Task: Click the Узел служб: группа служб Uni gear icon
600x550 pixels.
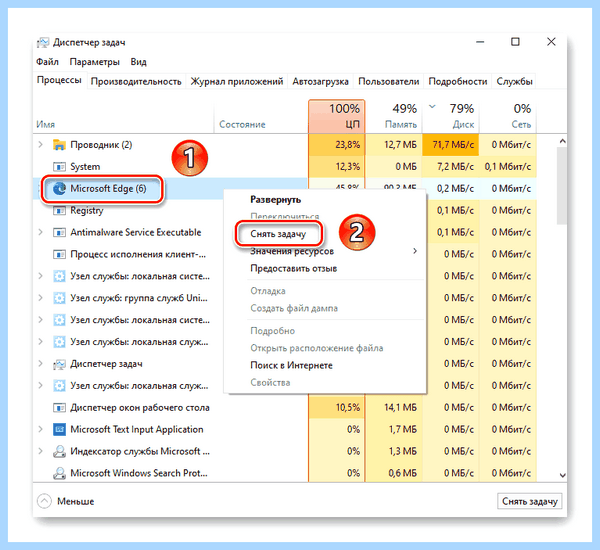Action: pos(59,298)
